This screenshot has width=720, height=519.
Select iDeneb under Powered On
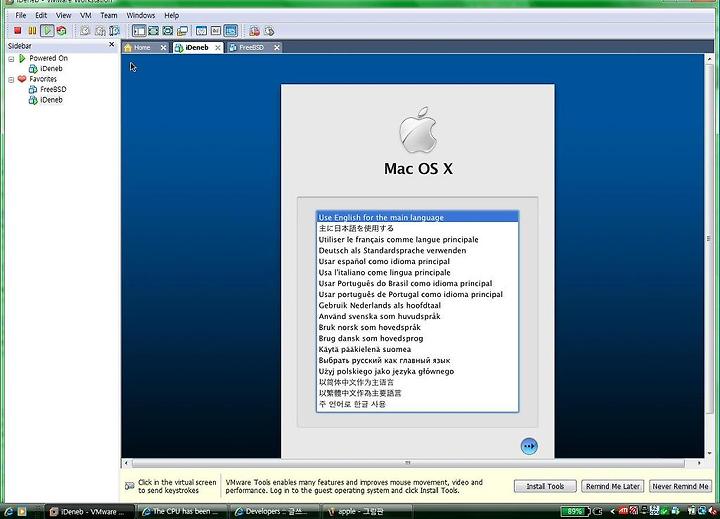pos(51,68)
